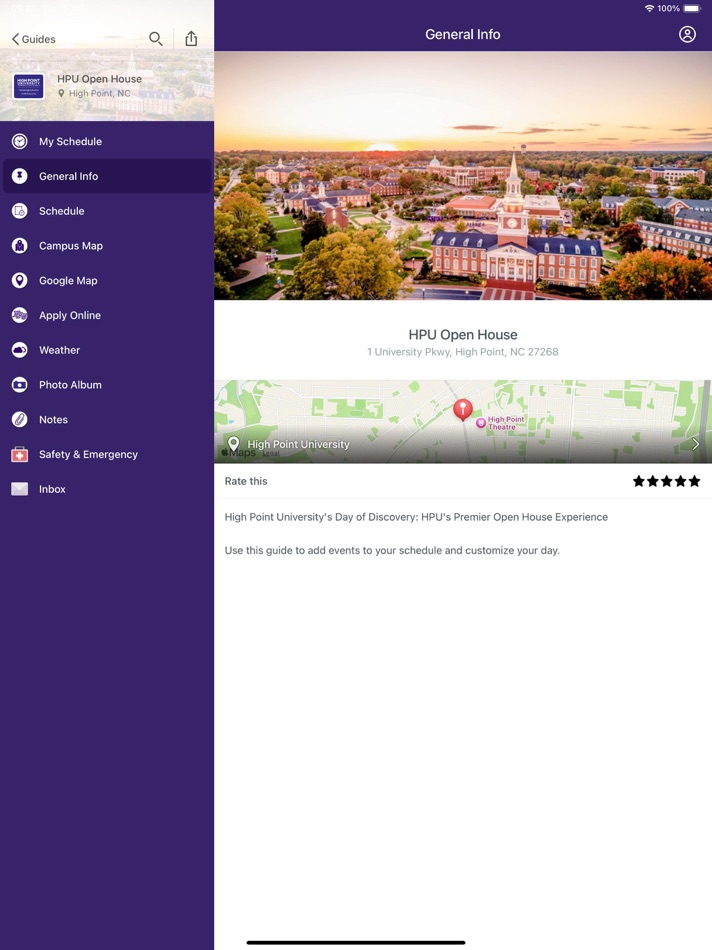712x950 pixels.
Task: Go back to Guides
Action: coord(34,39)
